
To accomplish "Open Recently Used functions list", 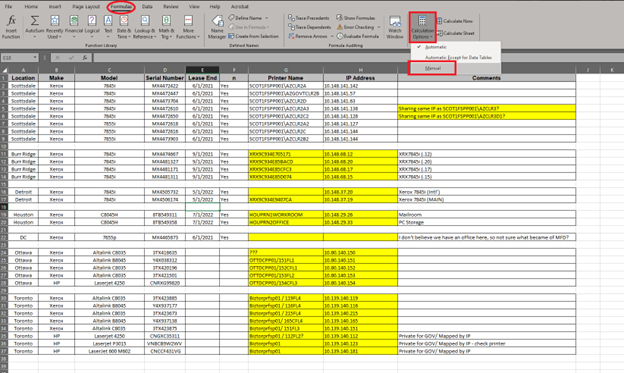I will [55, 27].
